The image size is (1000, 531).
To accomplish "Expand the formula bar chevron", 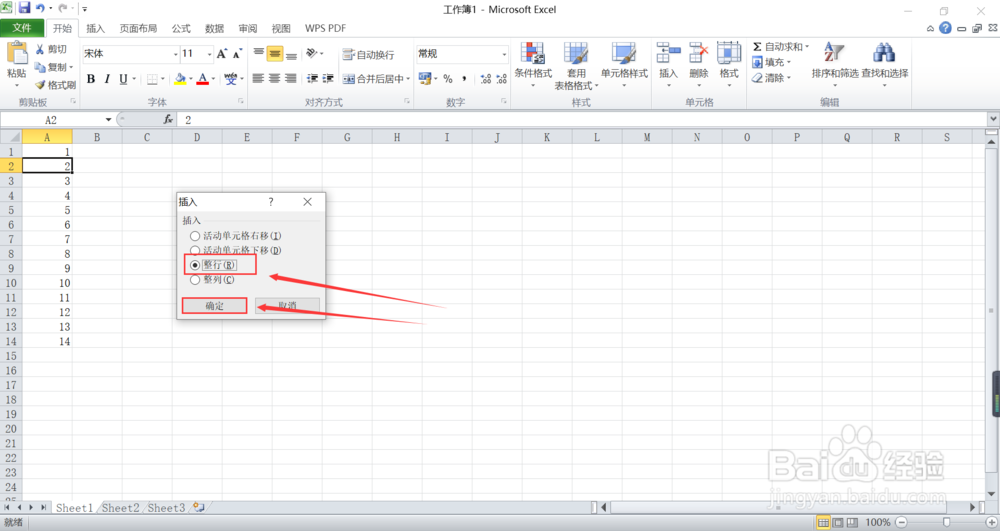I will (x=993, y=119).
